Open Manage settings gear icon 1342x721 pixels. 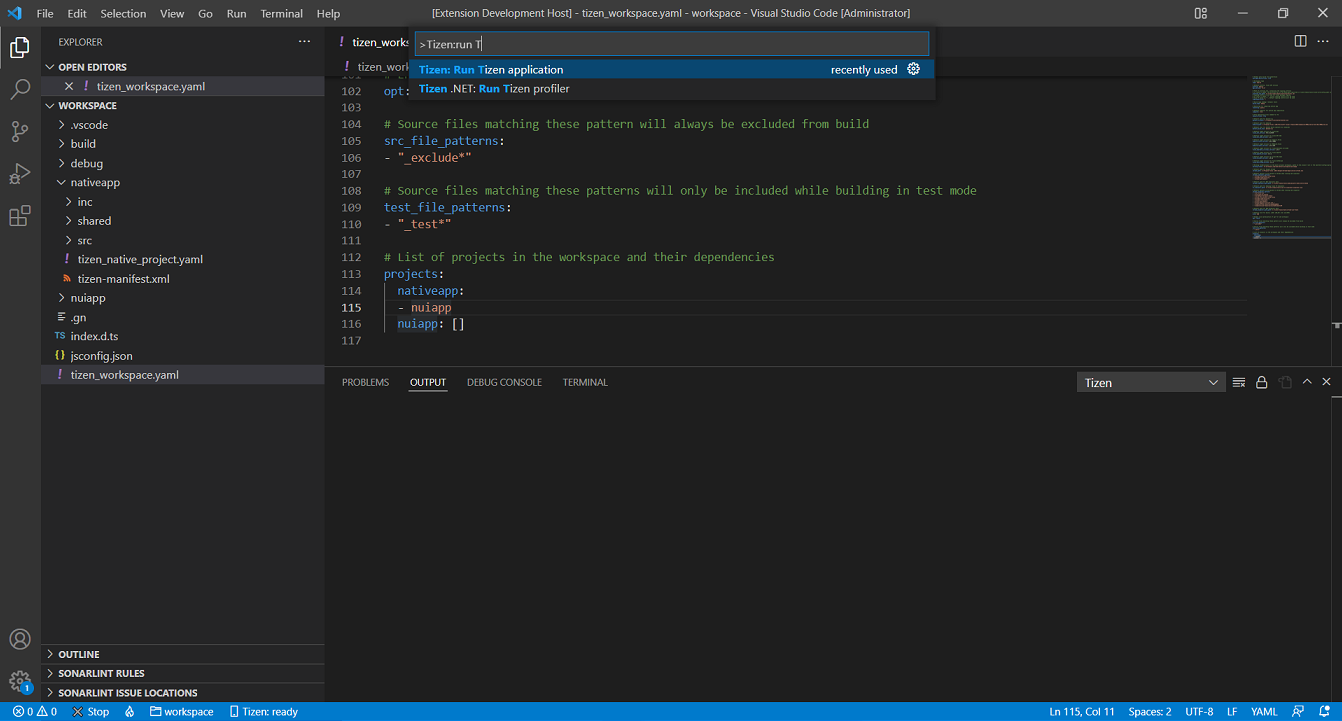pos(20,681)
